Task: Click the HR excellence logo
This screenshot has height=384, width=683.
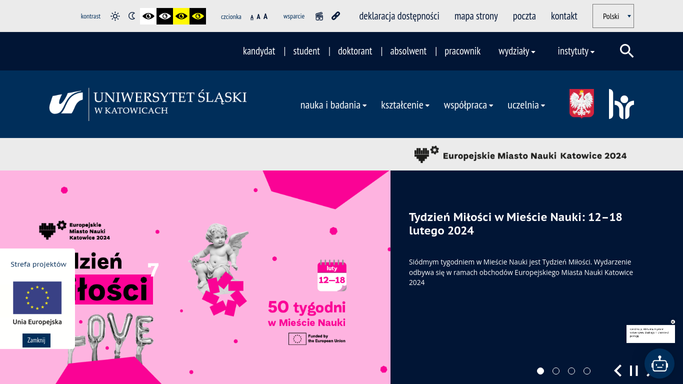Action: [621, 104]
